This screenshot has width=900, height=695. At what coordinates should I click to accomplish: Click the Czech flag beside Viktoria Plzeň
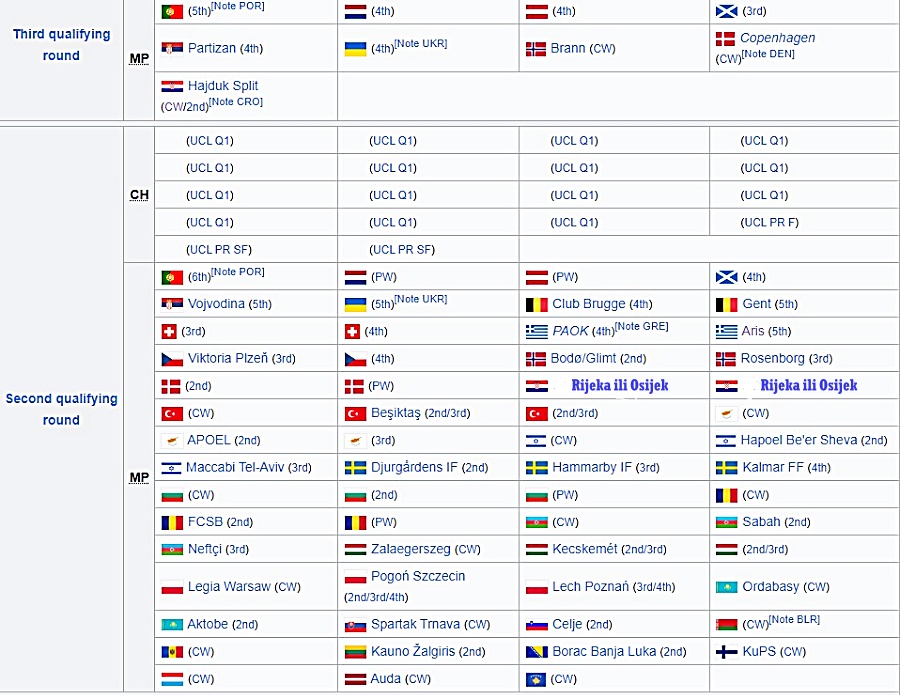point(172,359)
